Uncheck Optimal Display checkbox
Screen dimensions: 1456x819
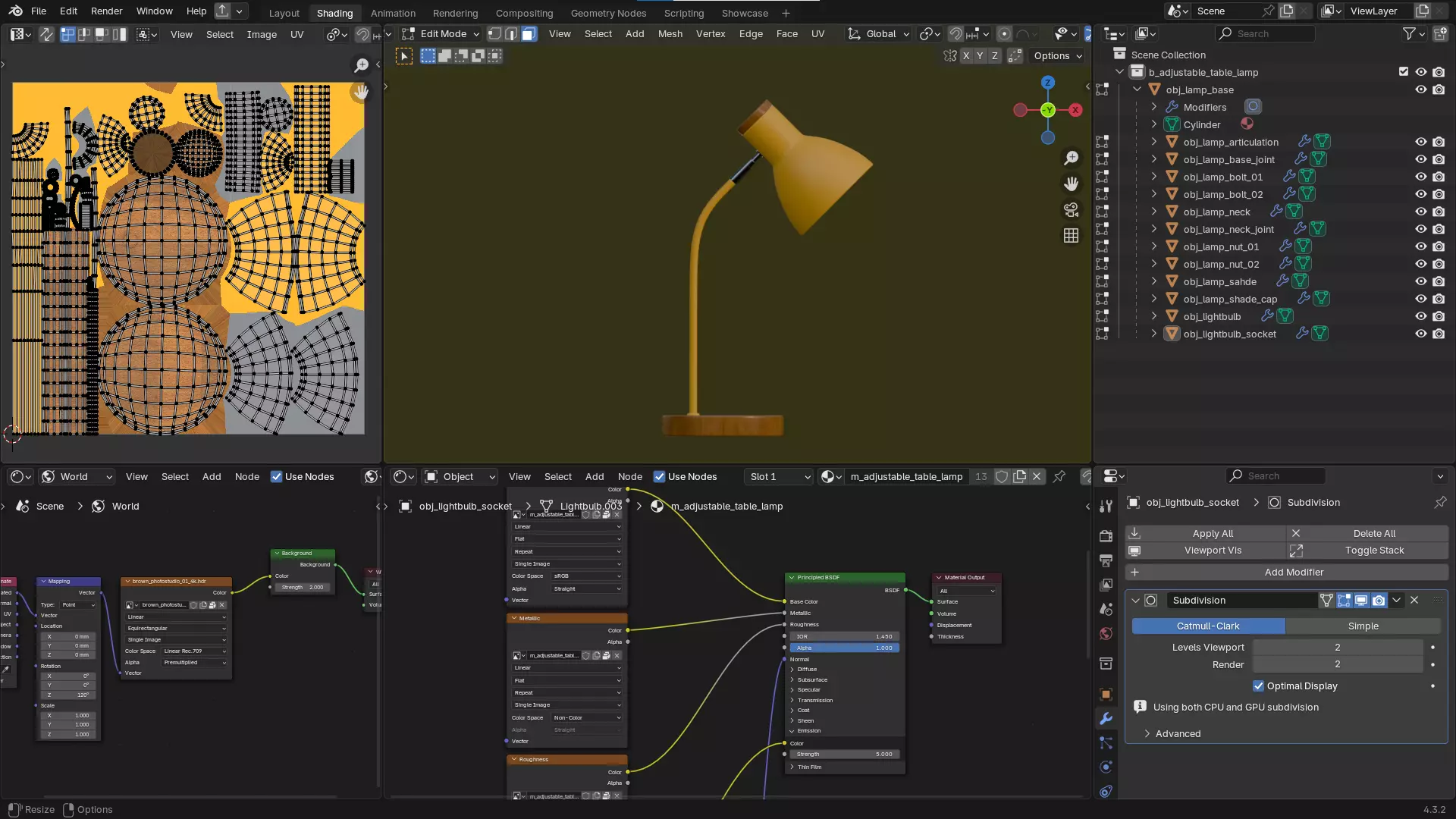(1259, 686)
